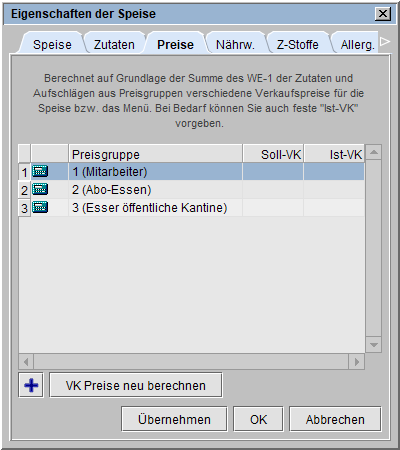The image size is (400, 450).
Task: Click calculator icon in Mitarbeiter row
Action: tap(40, 171)
